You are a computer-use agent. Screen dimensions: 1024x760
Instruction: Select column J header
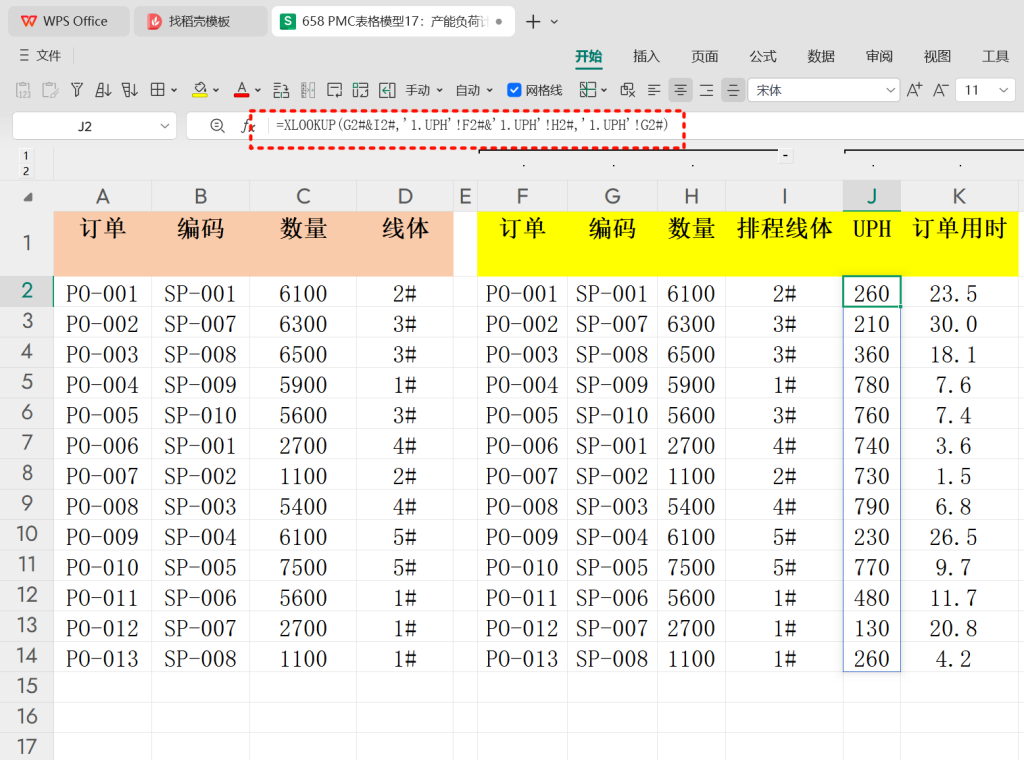click(x=872, y=197)
